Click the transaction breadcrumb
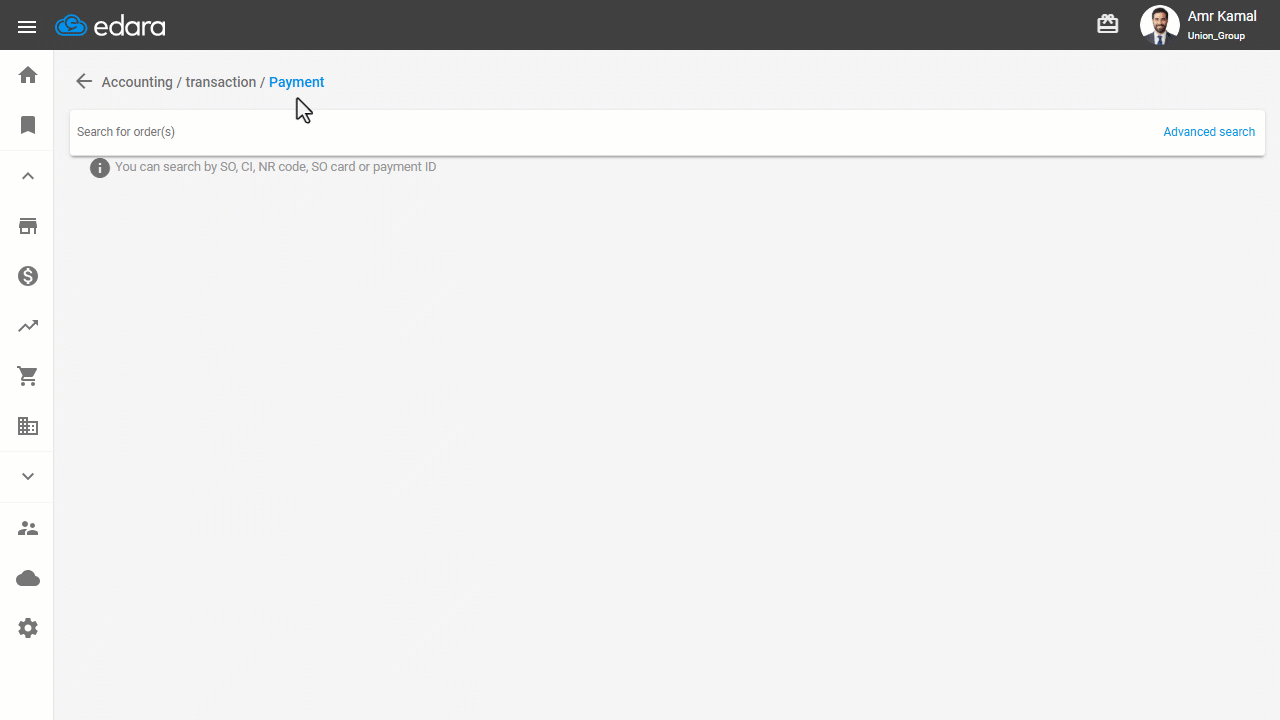This screenshot has height=720, width=1280. 221,82
